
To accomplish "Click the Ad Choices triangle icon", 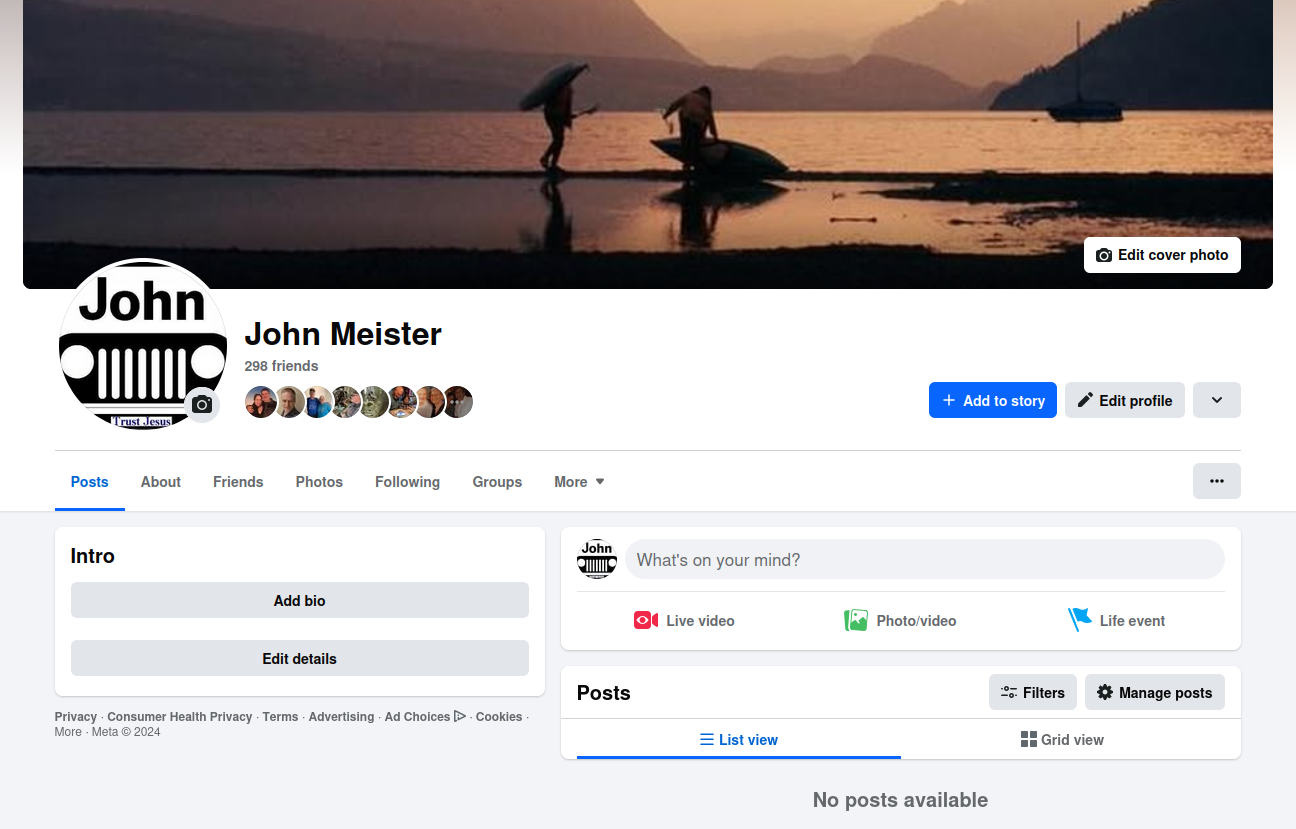I will pos(460,716).
